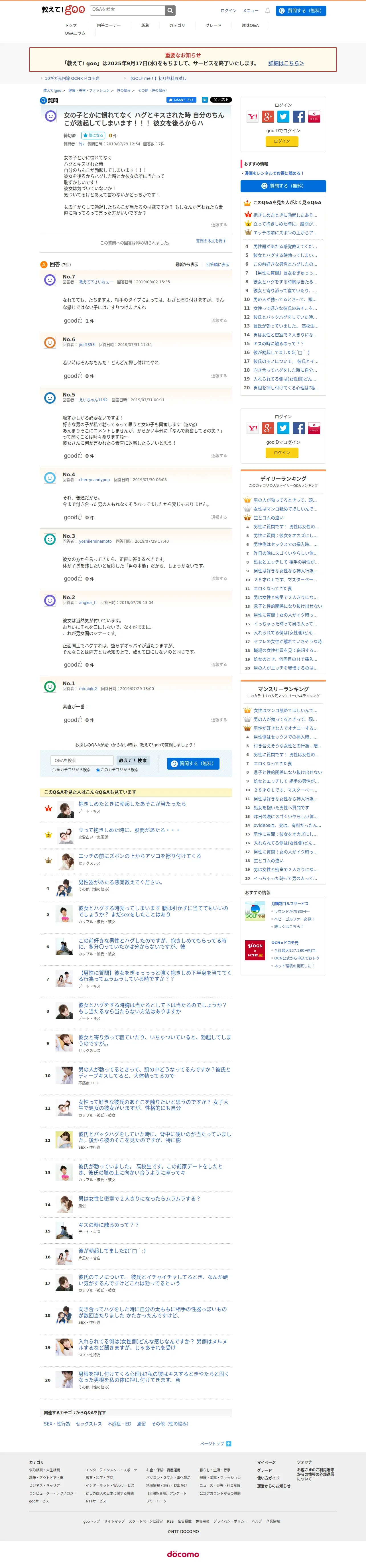
Task: Click the good thumbs-up on answer No.6
Action: tap(72, 376)
